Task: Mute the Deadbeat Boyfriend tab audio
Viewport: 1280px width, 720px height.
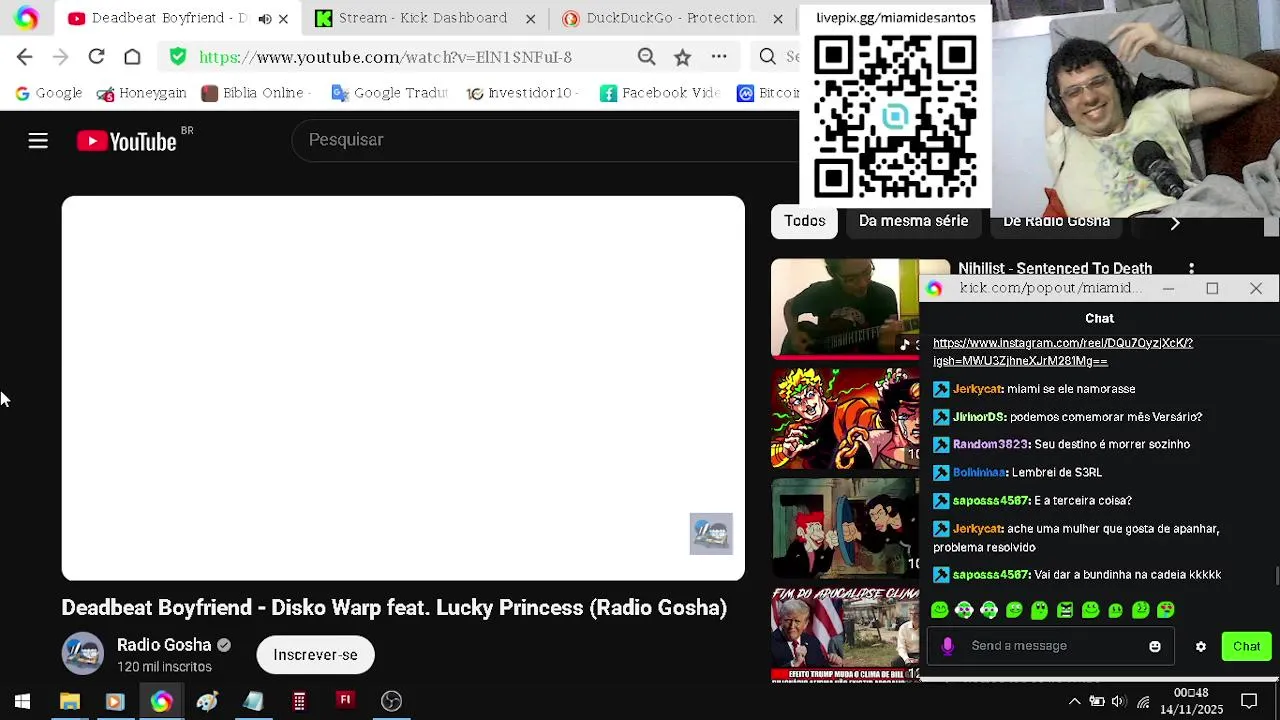Action: tap(264, 19)
